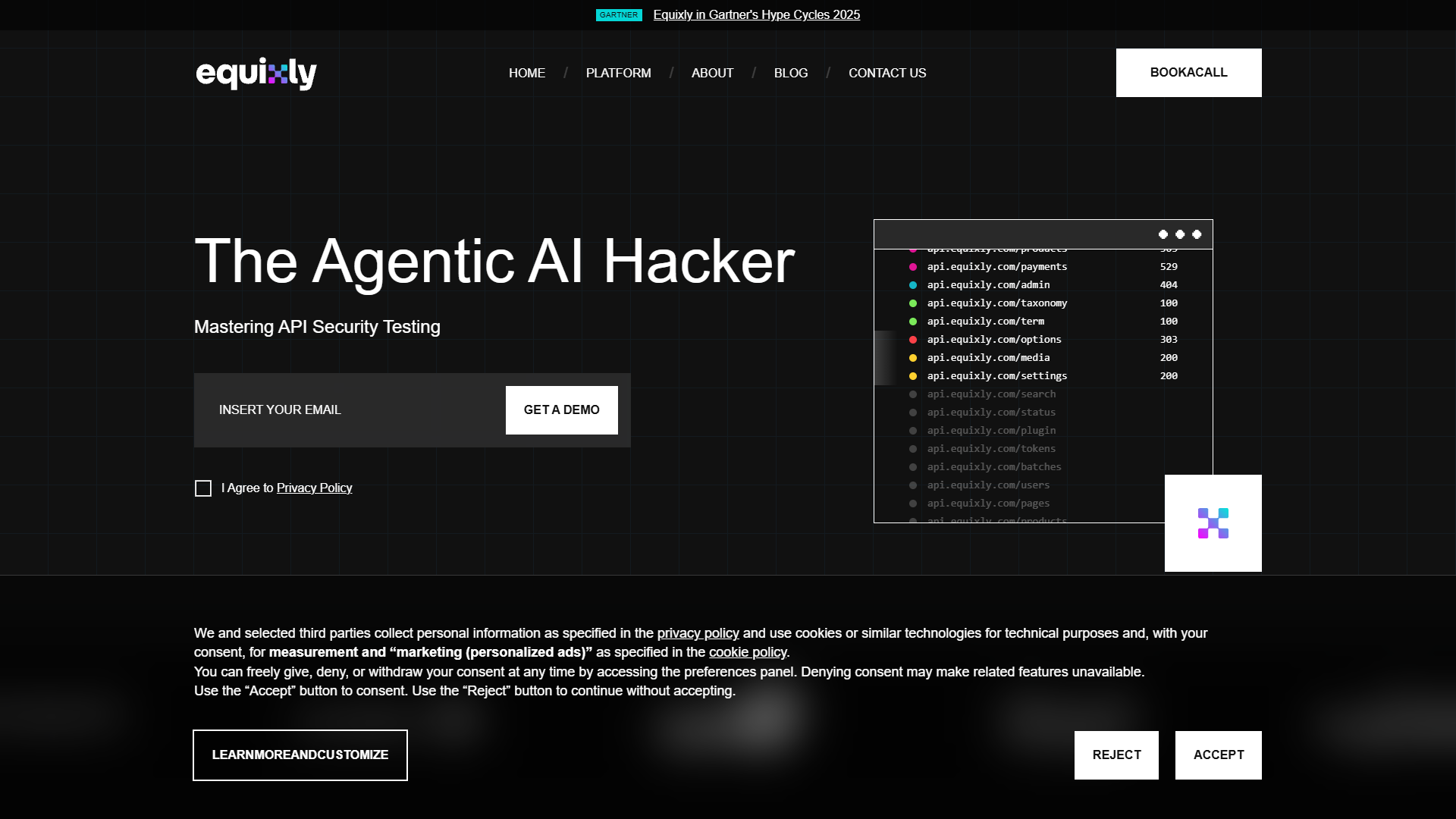Reject cookies with REJECT button
Screen dimensions: 1456x819
[1116, 755]
